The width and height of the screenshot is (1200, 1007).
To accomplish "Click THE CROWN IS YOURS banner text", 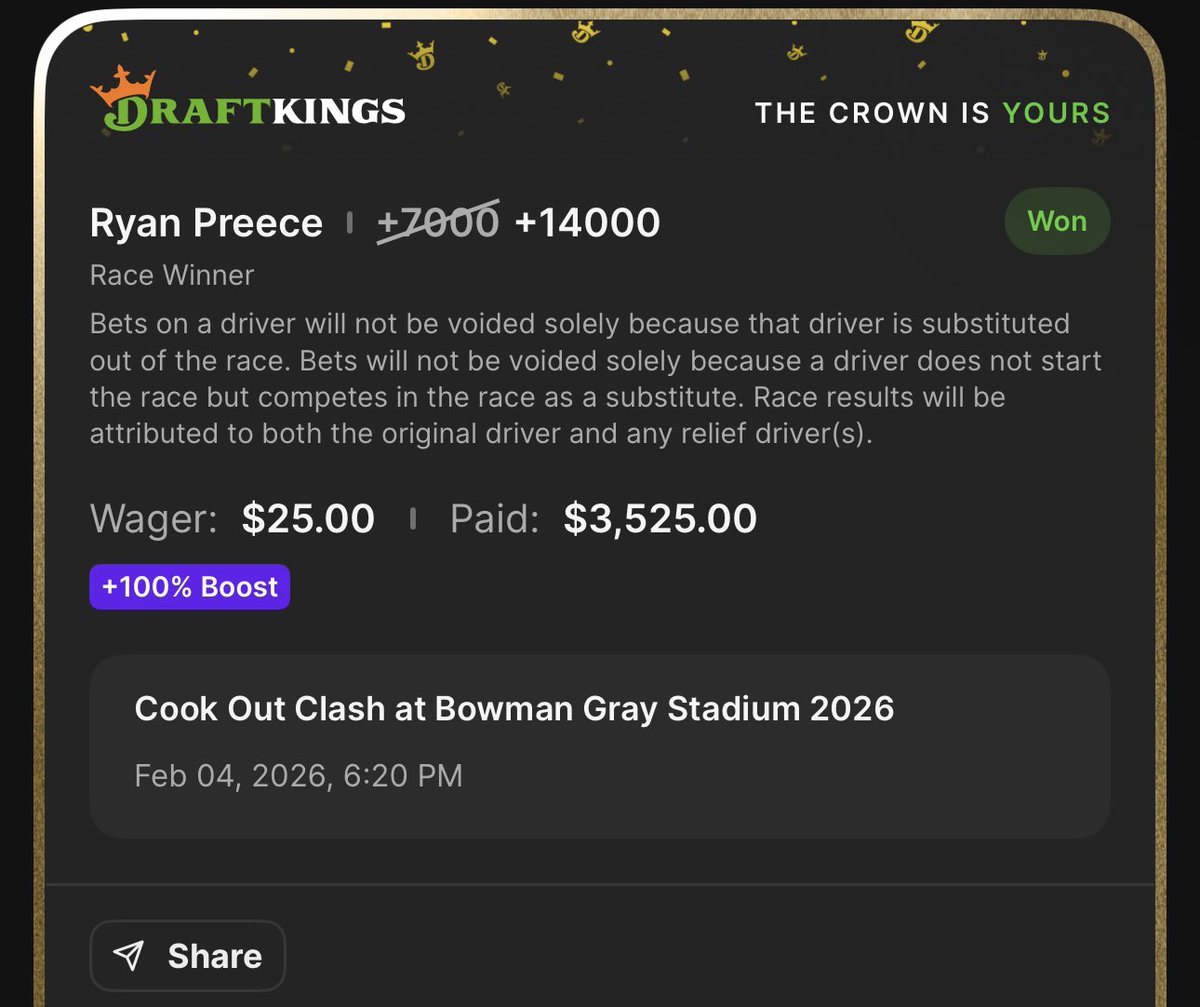I will pyautogui.click(x=932, y=113).
